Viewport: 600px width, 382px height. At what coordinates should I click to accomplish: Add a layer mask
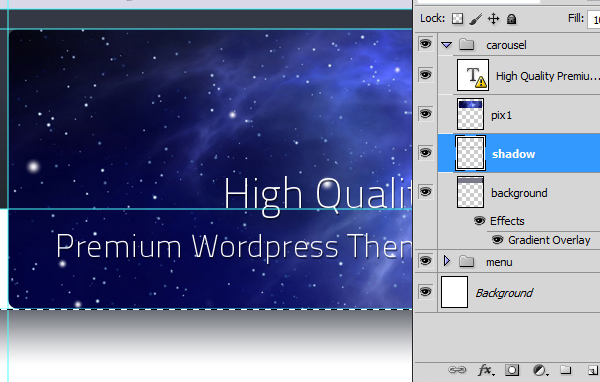[512, 370]
